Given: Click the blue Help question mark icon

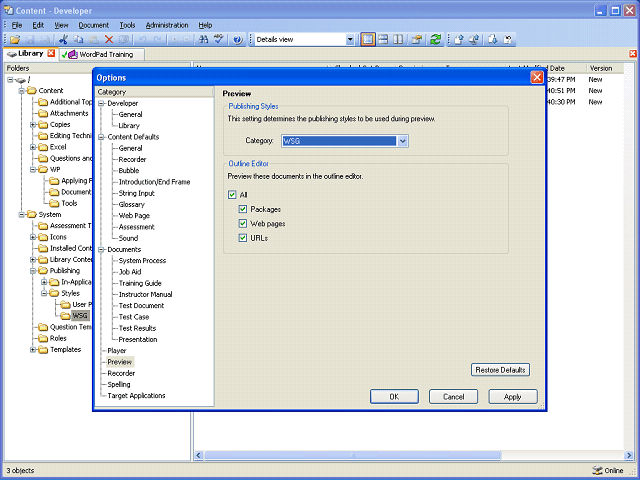Looking at the screenshot, I should (238, 40).
